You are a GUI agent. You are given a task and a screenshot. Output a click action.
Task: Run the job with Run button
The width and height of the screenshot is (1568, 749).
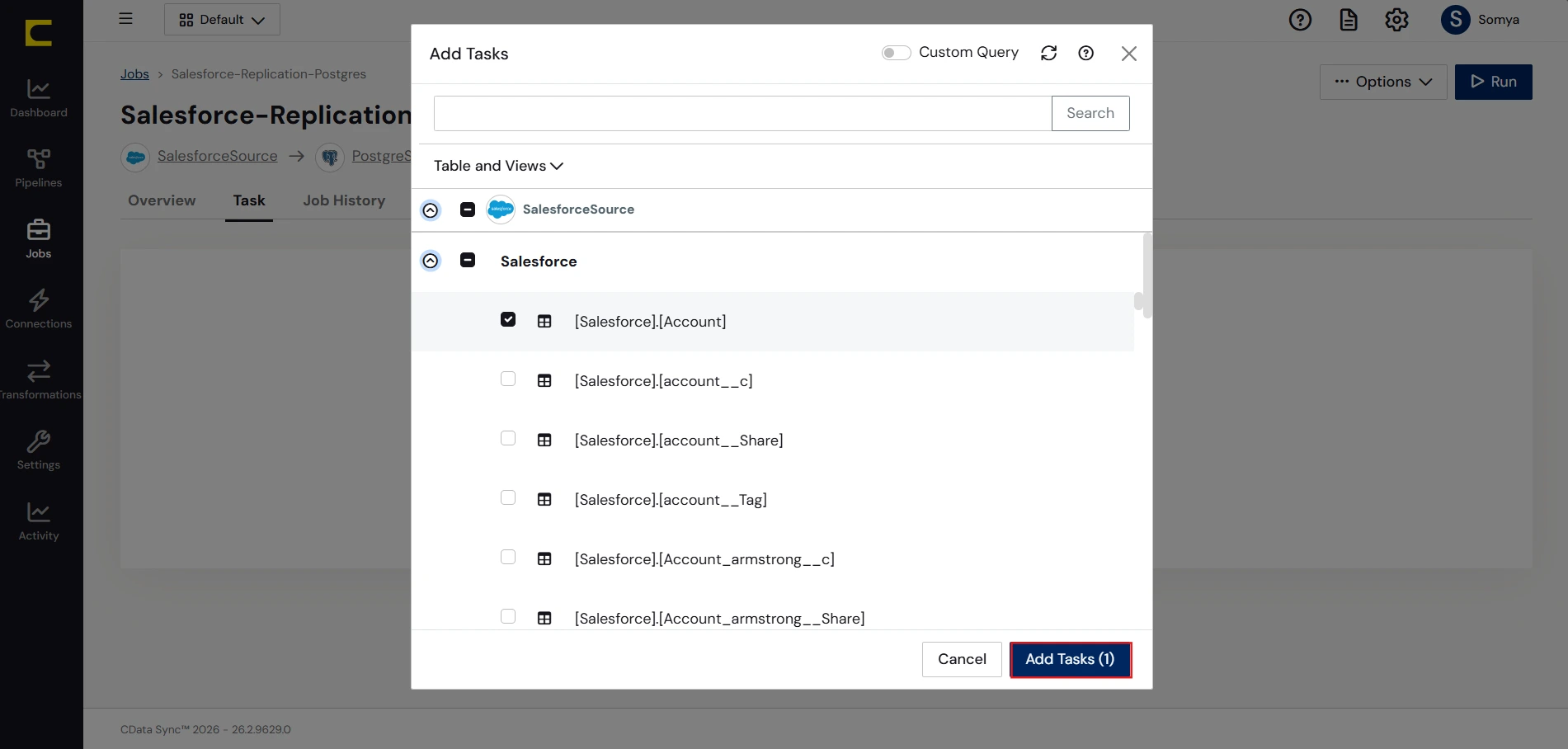tap(1494, 82)
